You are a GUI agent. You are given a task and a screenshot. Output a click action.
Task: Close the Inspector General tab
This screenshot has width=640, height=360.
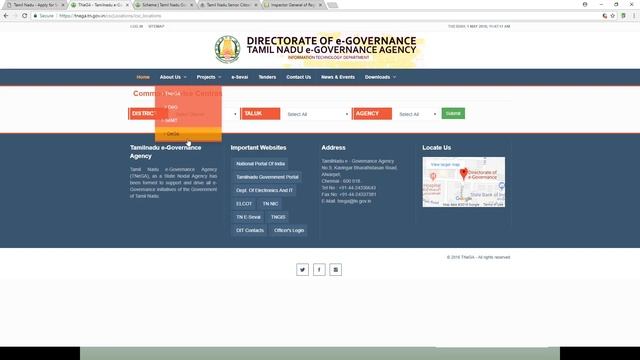[x=320, y=5]
